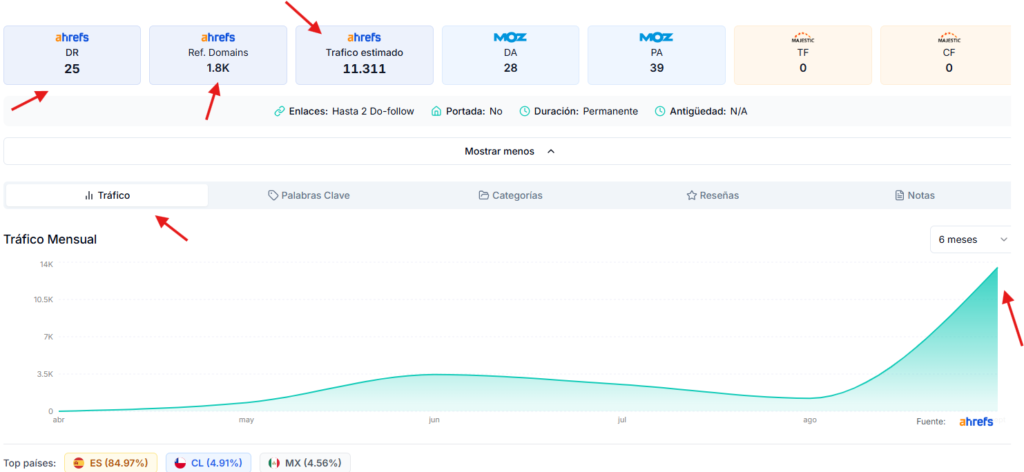
Task: Click the clock icon beside Antigüedad
Action: 660,112
